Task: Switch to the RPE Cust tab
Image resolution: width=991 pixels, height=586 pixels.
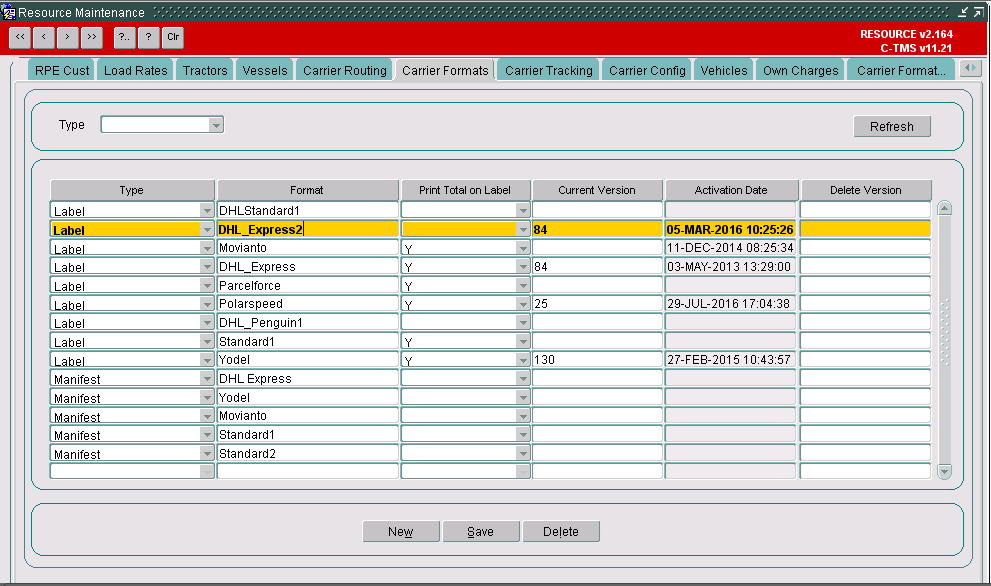Action: click(x=62, y=70)
